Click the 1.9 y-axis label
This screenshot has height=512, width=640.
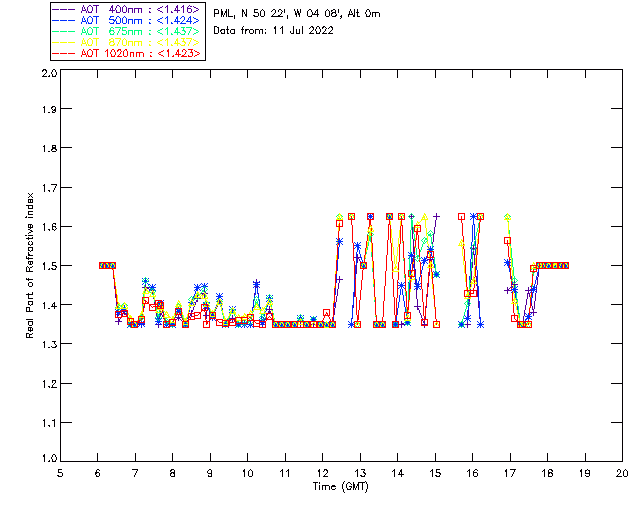pyautogui.click(x=49, y=109)
